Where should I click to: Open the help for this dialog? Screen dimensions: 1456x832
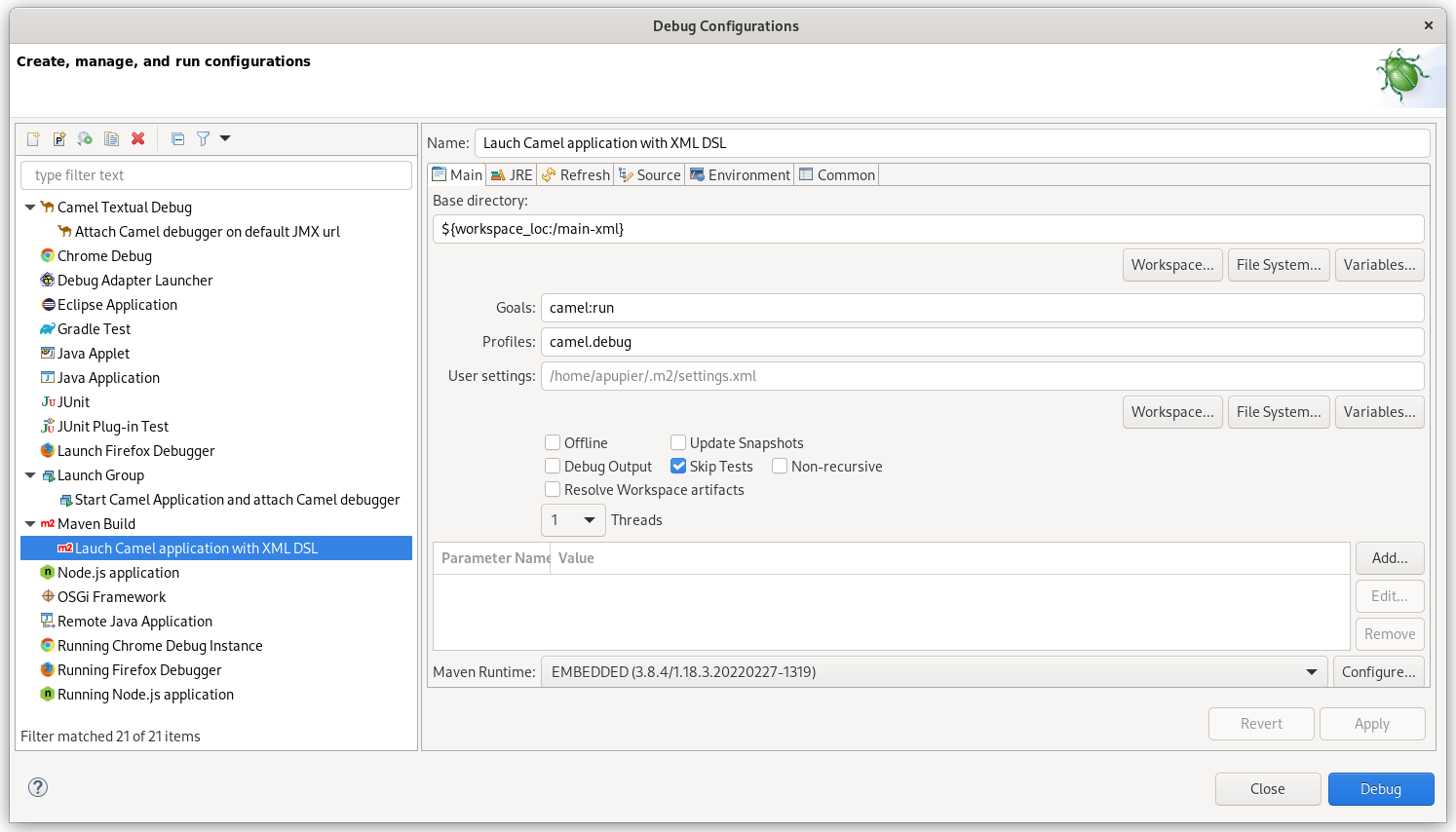37,786
